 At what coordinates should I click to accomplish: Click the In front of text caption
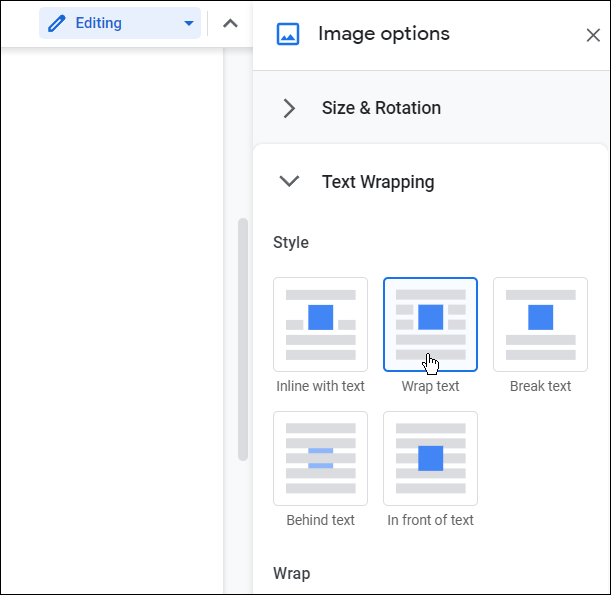point(430,520)
